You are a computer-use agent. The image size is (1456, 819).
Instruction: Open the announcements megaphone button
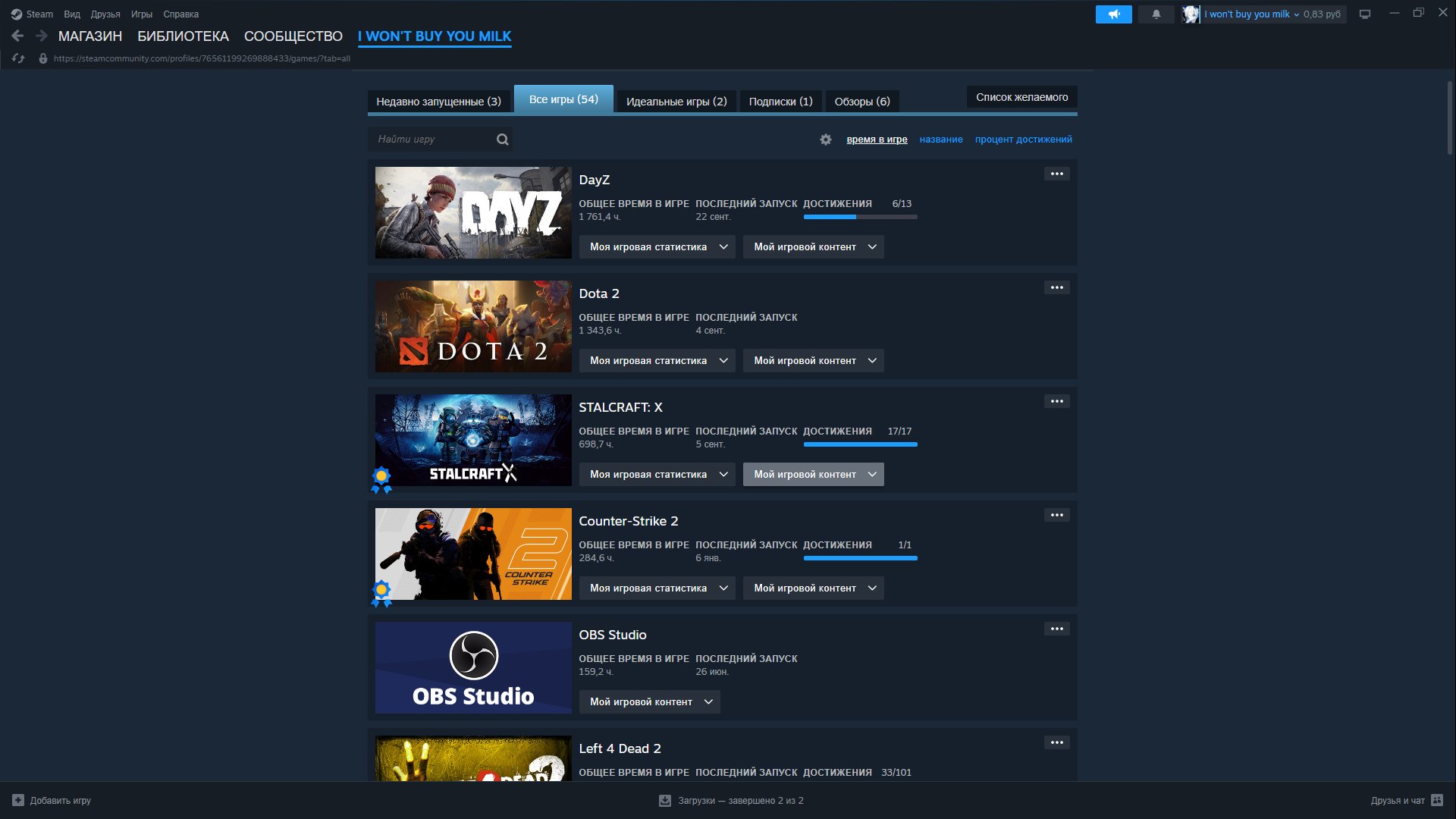pyautogui.click(x=1114, y=14)
